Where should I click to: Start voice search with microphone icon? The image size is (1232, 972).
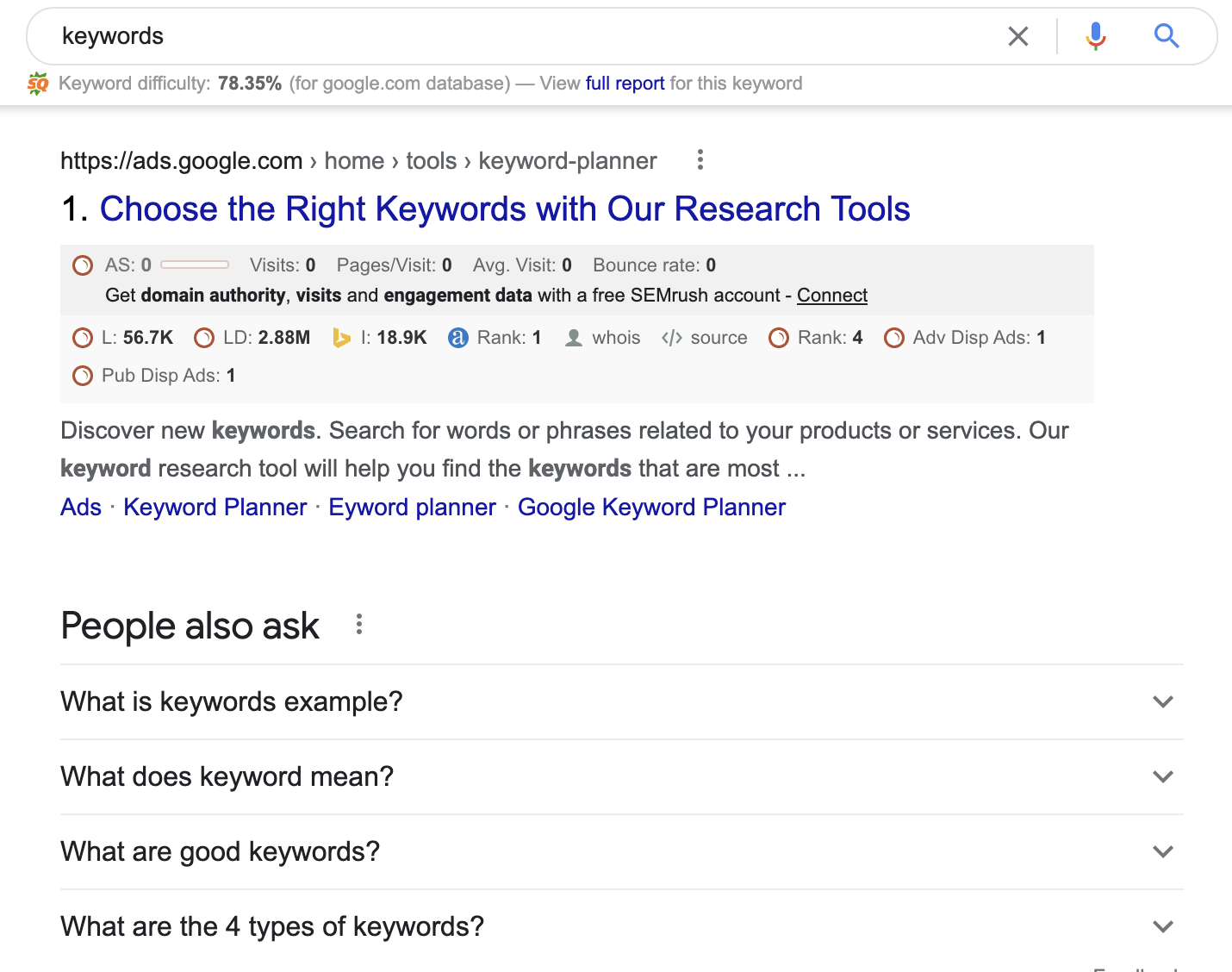pos(1096,36)
